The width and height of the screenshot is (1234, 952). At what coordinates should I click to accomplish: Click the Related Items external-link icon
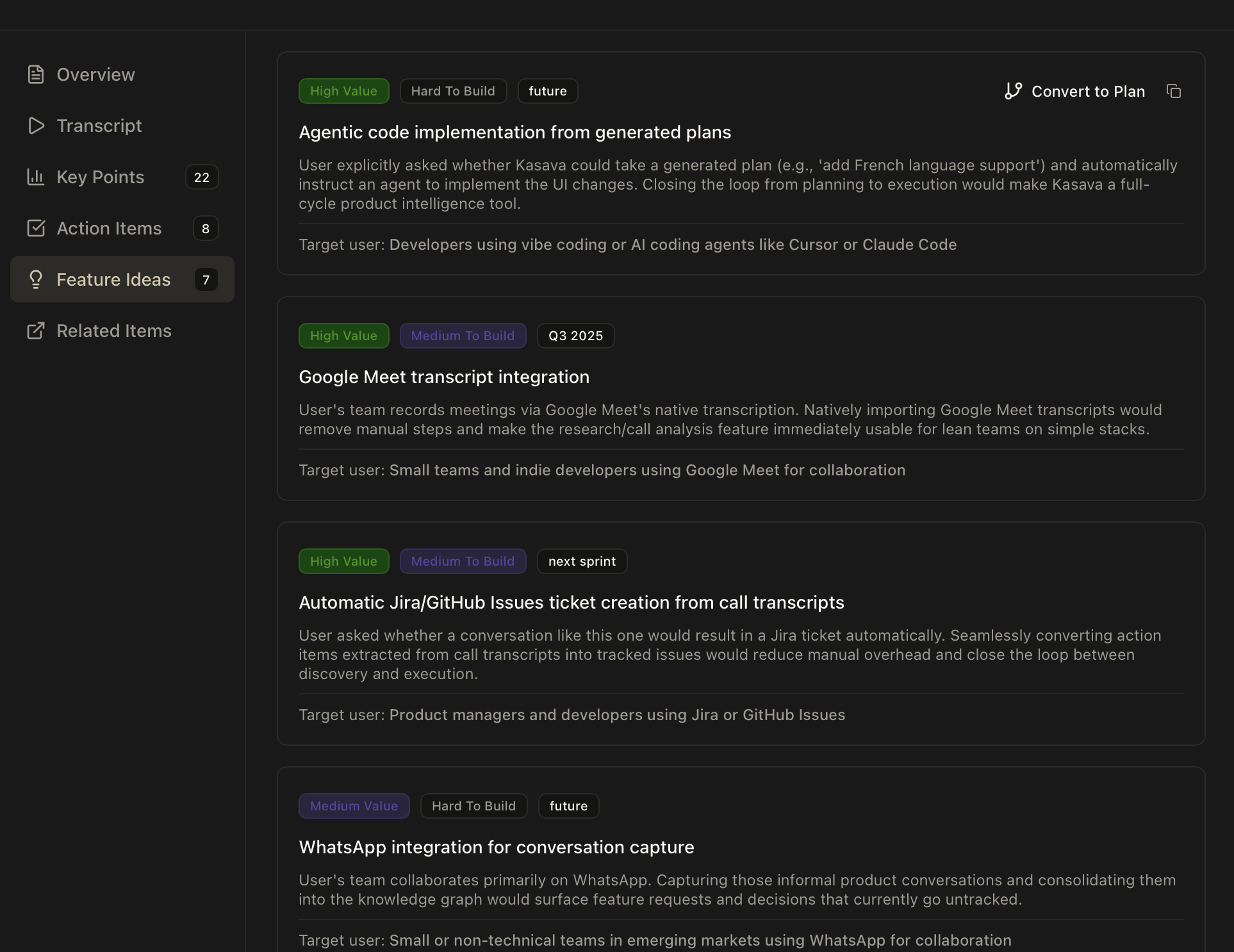coord(36,331)
